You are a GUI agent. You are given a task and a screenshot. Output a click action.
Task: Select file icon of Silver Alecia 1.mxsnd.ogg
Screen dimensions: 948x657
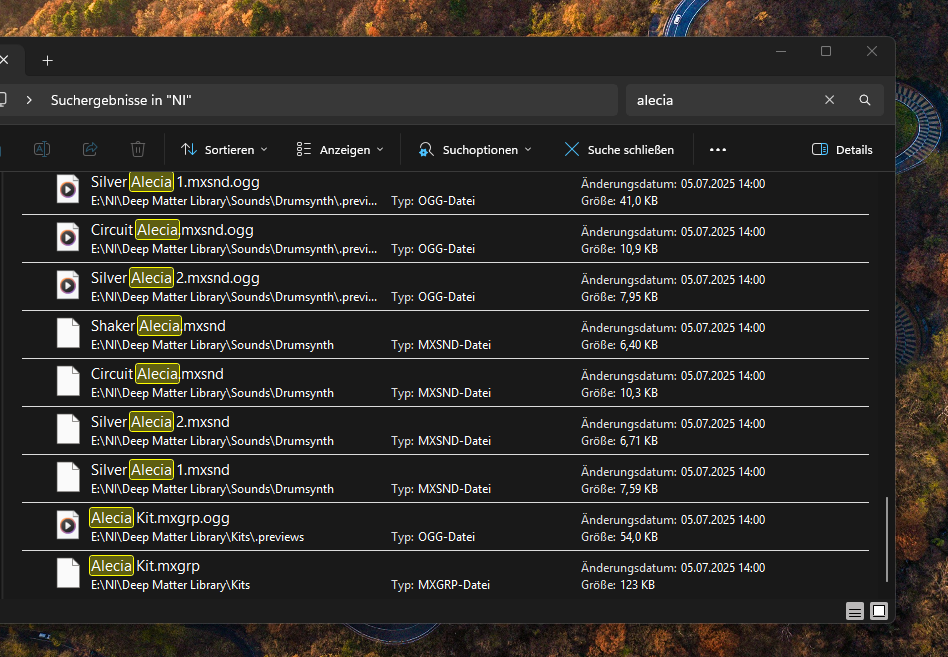click(x=68, y=189)
